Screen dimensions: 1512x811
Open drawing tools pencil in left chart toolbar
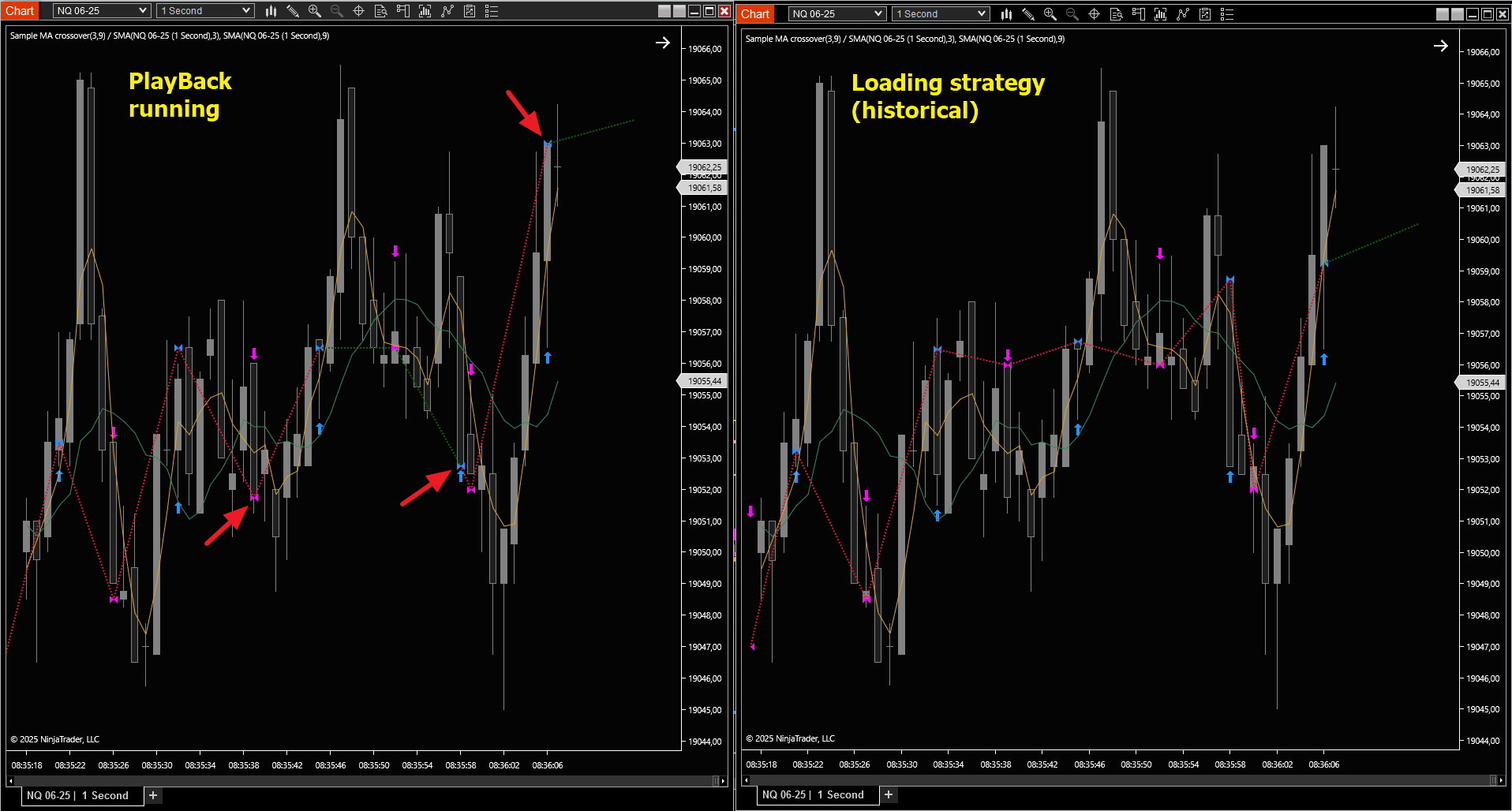tap(293, 11)
